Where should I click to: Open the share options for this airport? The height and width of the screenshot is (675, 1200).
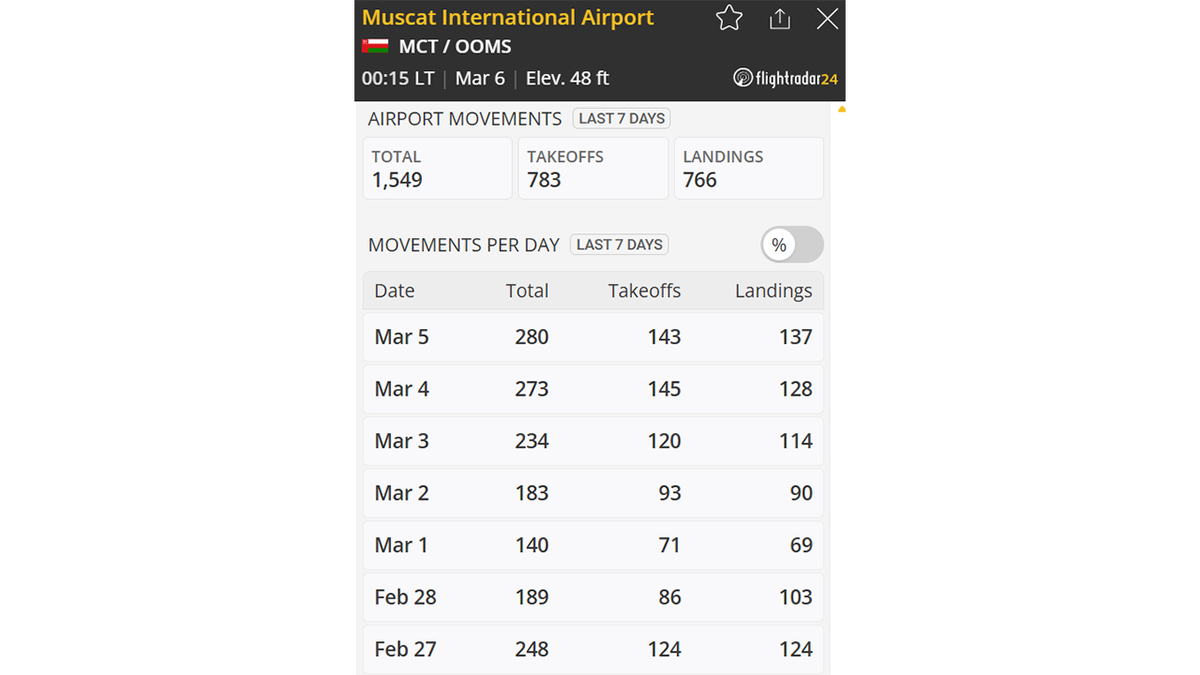[x=780, y=18]
